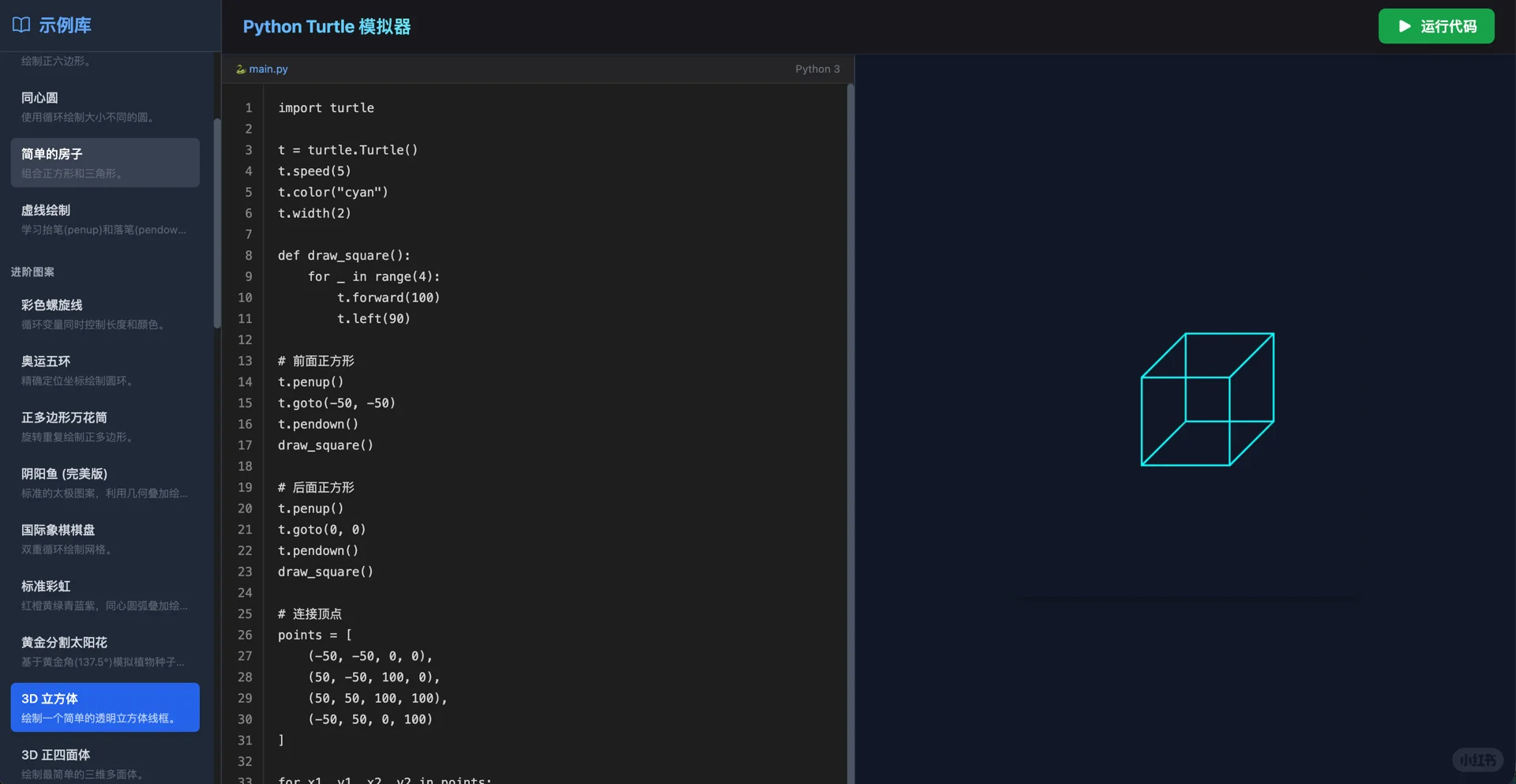Click the cyan cube drawing on canvas
Screen dimensions: 1516x784
click(x=1206, y=399)
